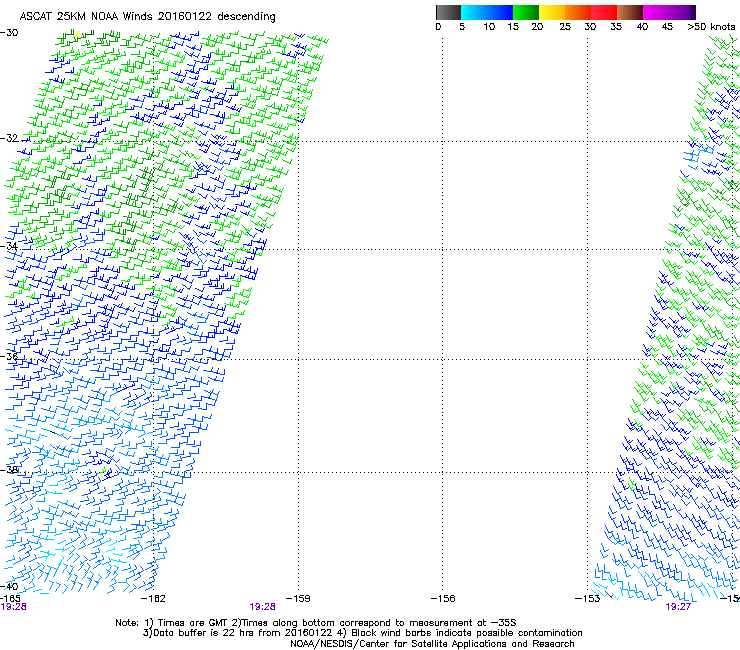Click the '45' legend scale label

(x=666, y=27)
